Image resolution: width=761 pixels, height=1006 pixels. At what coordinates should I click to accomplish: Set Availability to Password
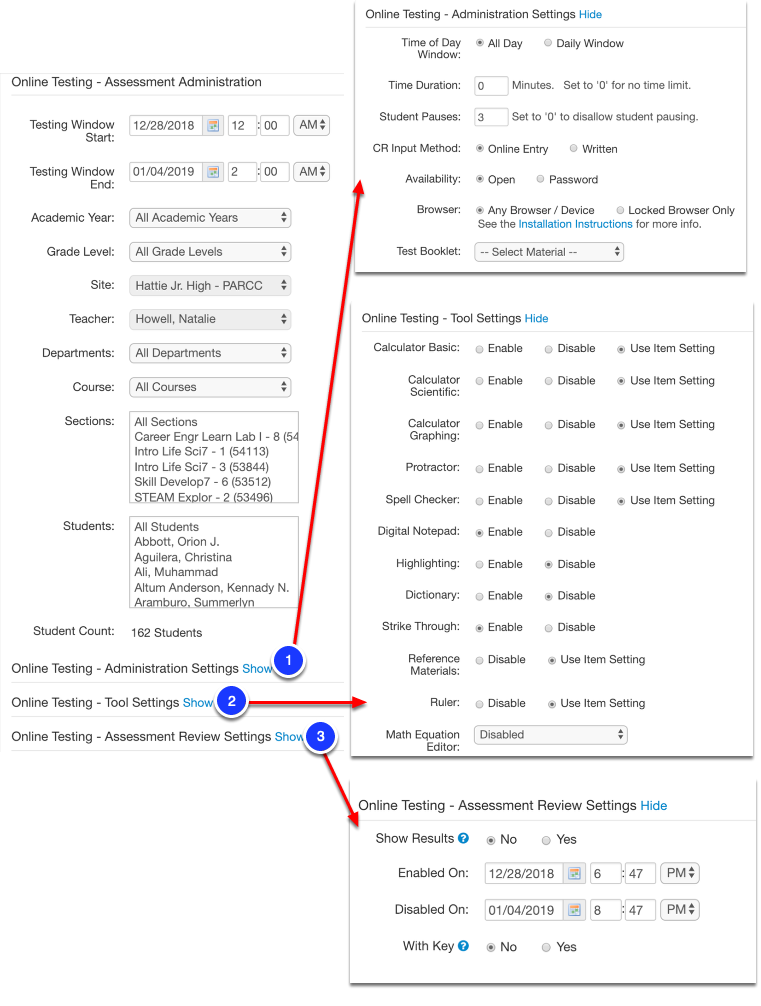[x=540, y=179]
